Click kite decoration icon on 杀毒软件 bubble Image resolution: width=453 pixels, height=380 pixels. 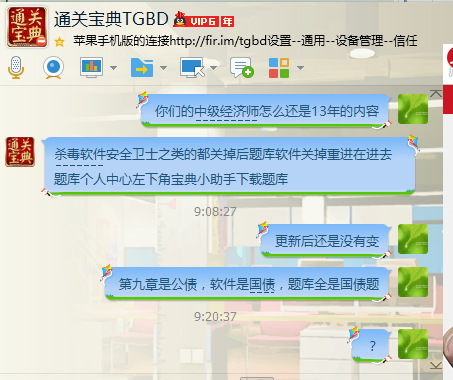pos(413,143)
